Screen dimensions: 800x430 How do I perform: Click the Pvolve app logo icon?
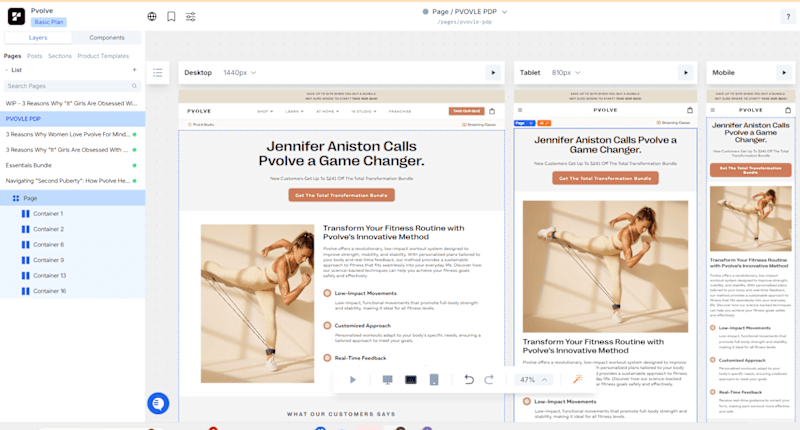coord(16,16)
